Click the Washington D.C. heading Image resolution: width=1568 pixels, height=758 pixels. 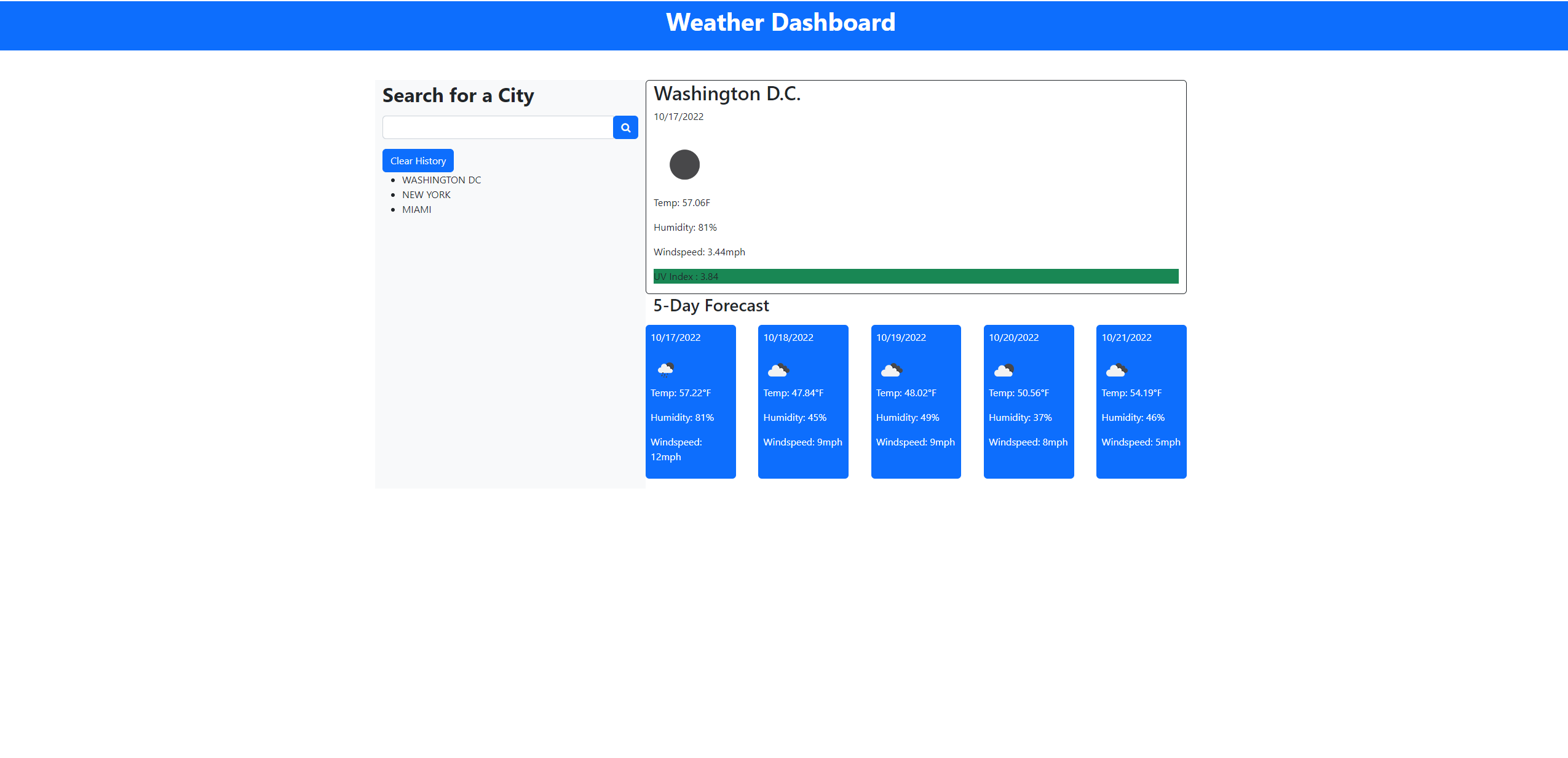coord(727,94)
